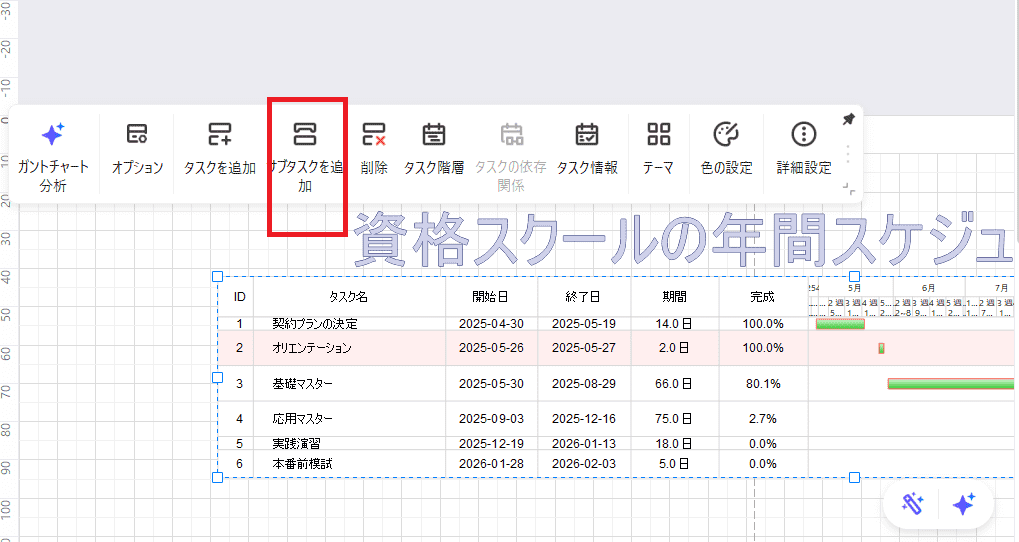Select the 開始日 column header

pos(491,297)
